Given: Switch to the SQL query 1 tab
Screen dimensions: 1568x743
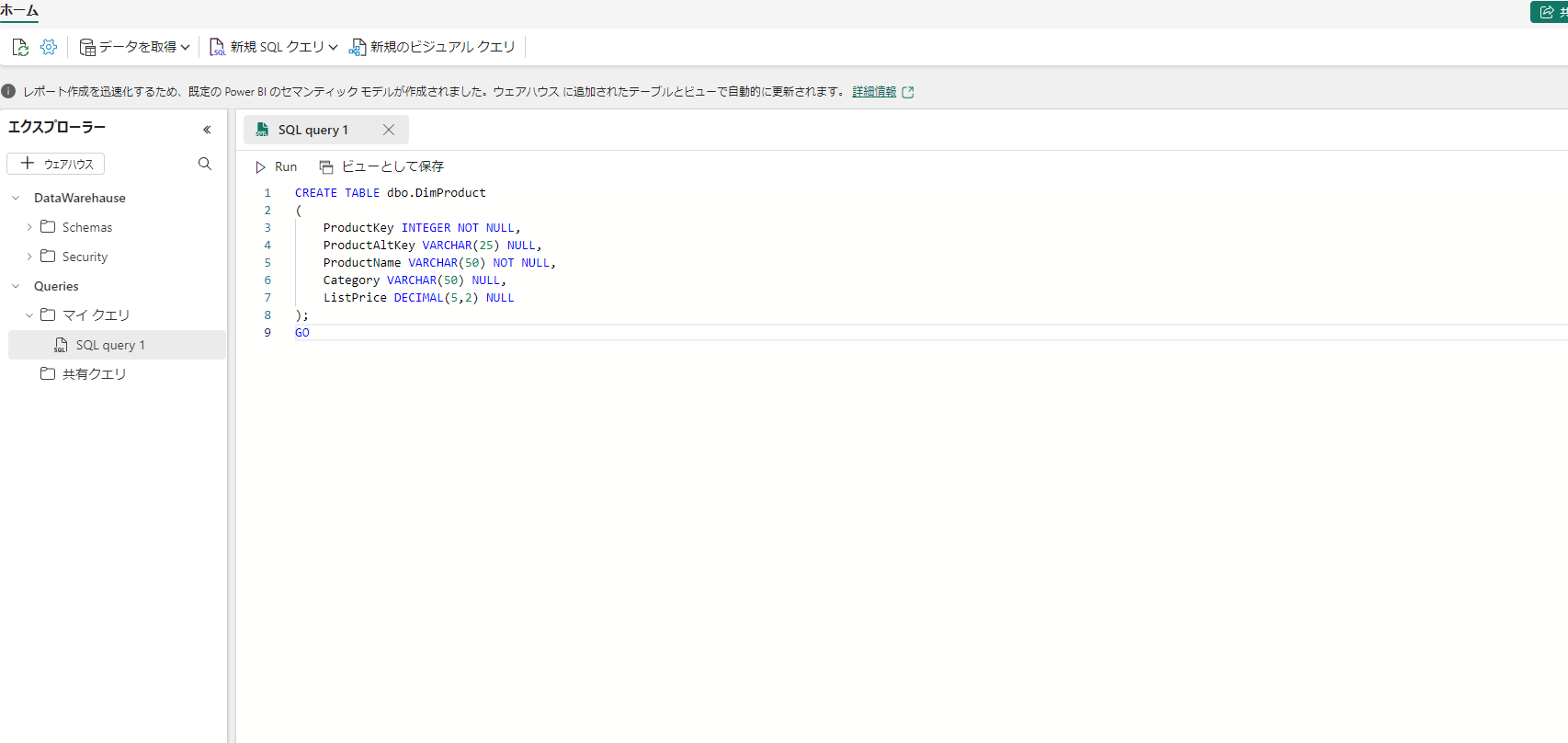Looking at the screenshot, I should pyautogui.click(x=313, y=130).
